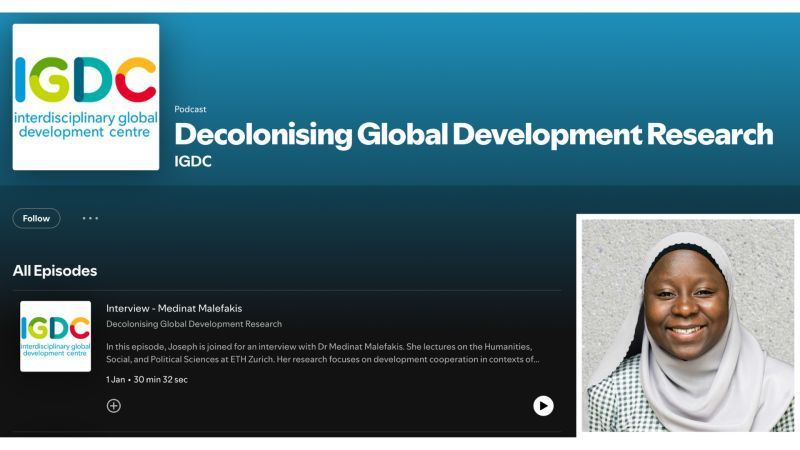
Task: Click the colorful IGDC letters in large cover
Action: [86, 81]
